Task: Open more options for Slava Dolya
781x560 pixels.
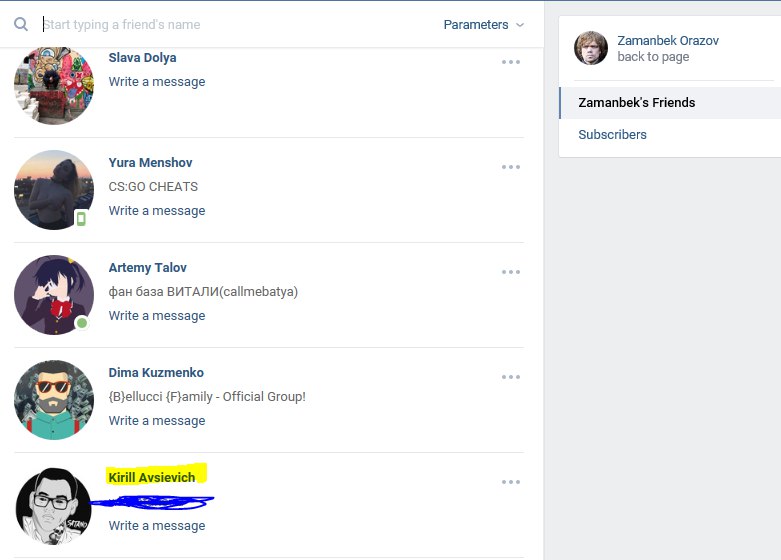Action: pos(511,62)
